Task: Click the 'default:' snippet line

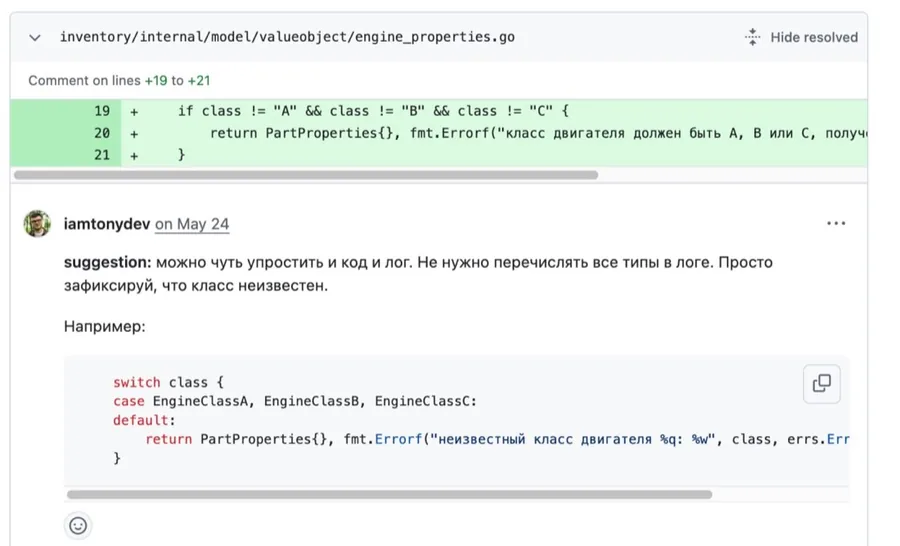Action: click(144, 420)
